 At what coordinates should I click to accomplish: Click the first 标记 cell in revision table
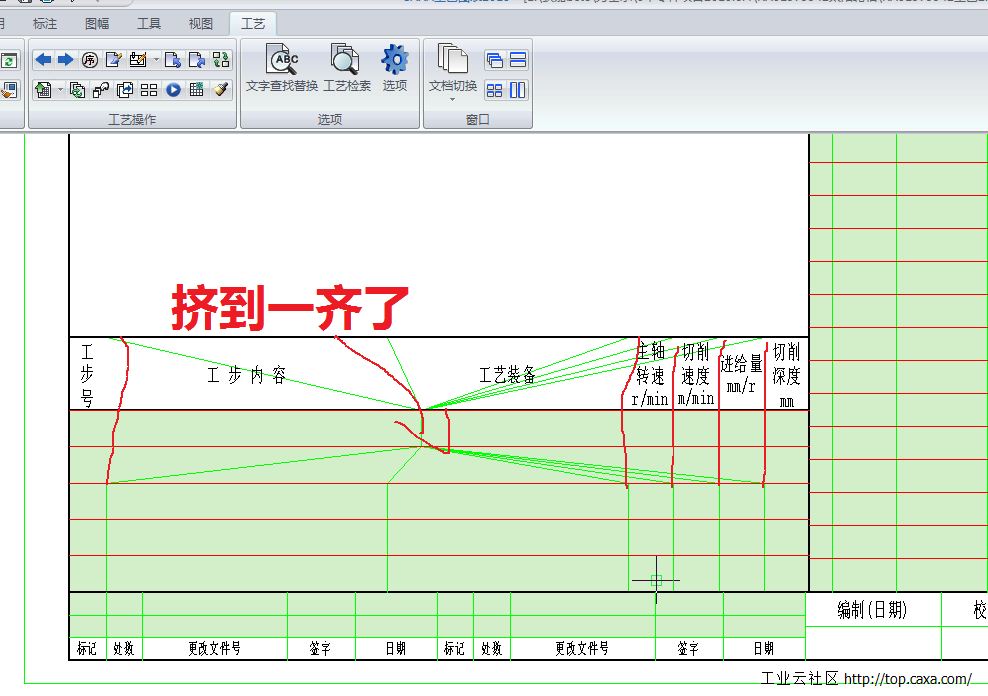(x=87, y=648)
